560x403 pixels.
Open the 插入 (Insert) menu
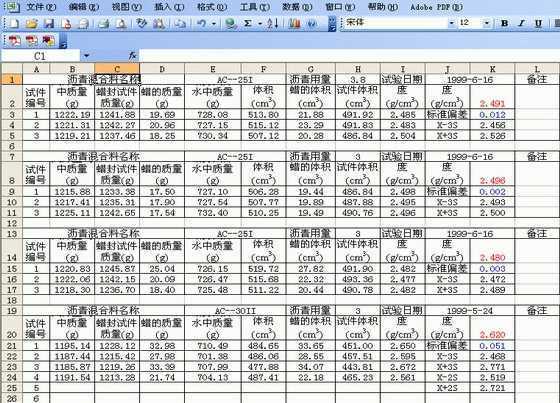[x=169, y=6]
